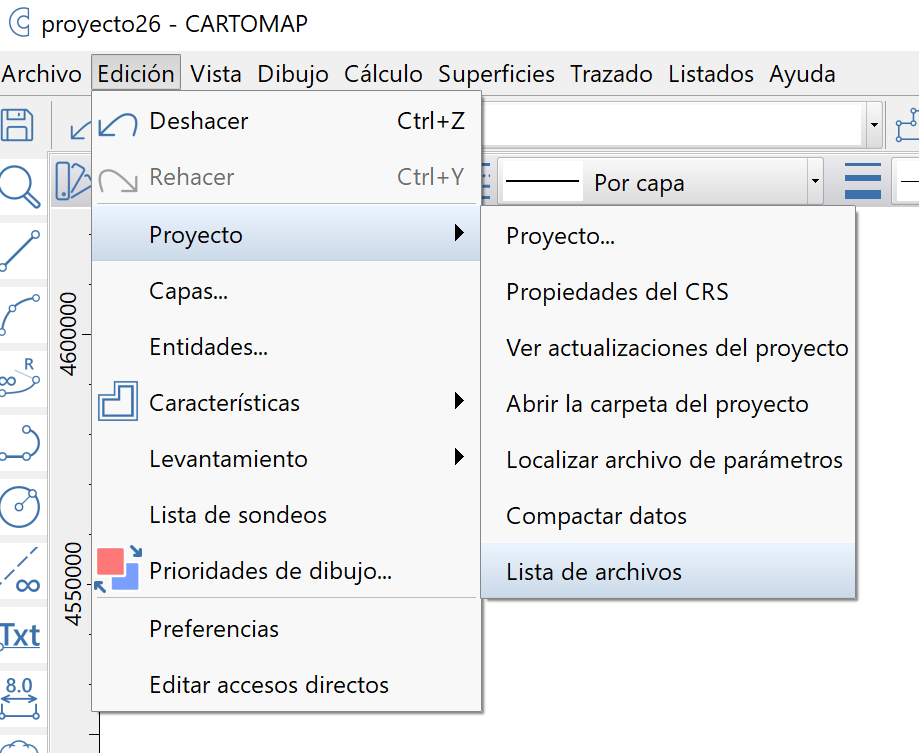Click the line thickness icon on the toolbar

tap(862, 180)
